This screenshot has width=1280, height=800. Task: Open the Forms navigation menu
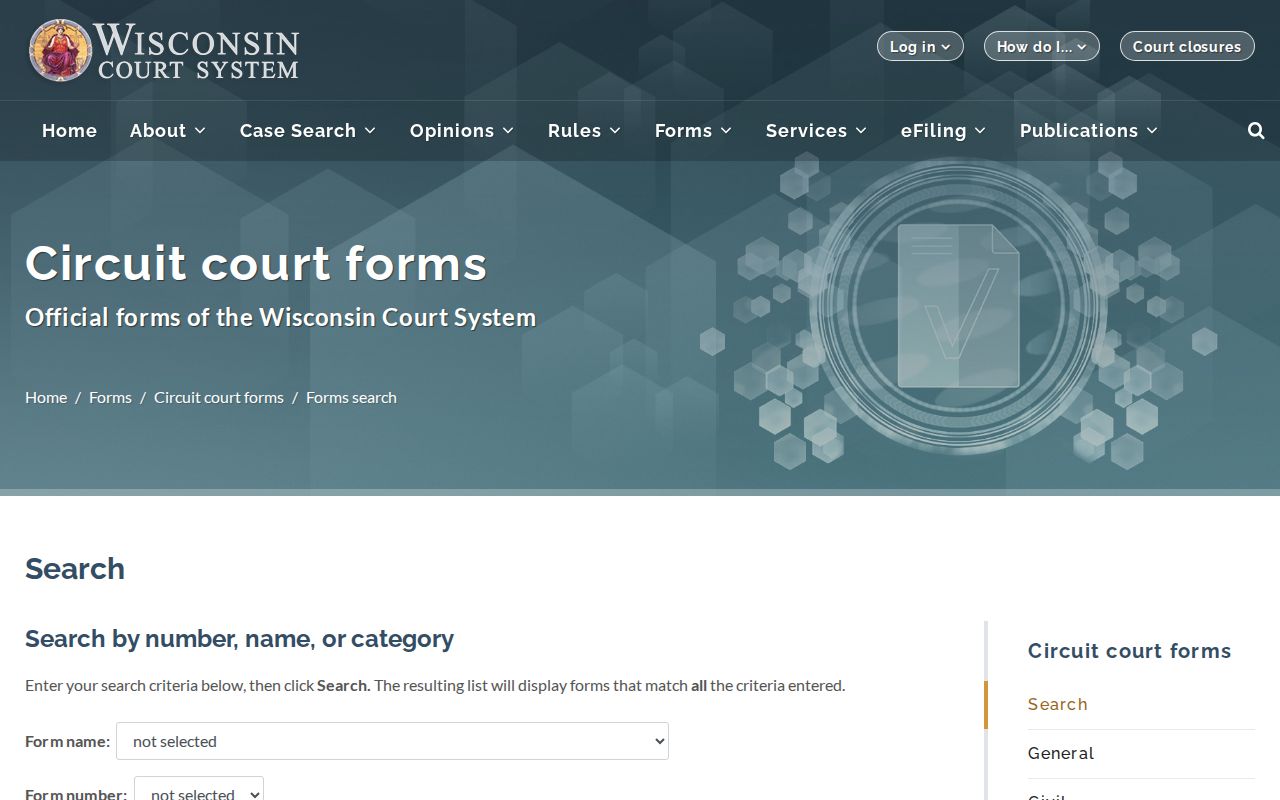coord(694,131)
